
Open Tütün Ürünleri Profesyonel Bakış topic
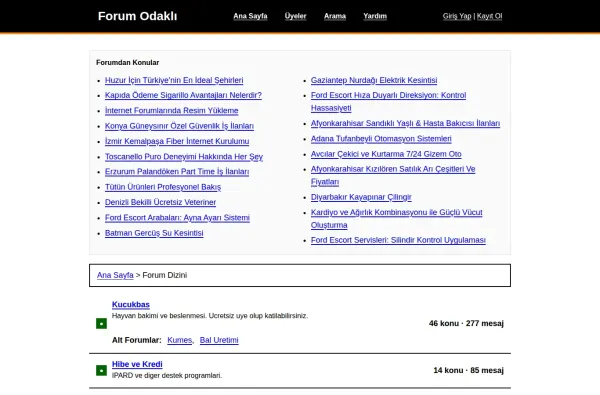(163, 187)
